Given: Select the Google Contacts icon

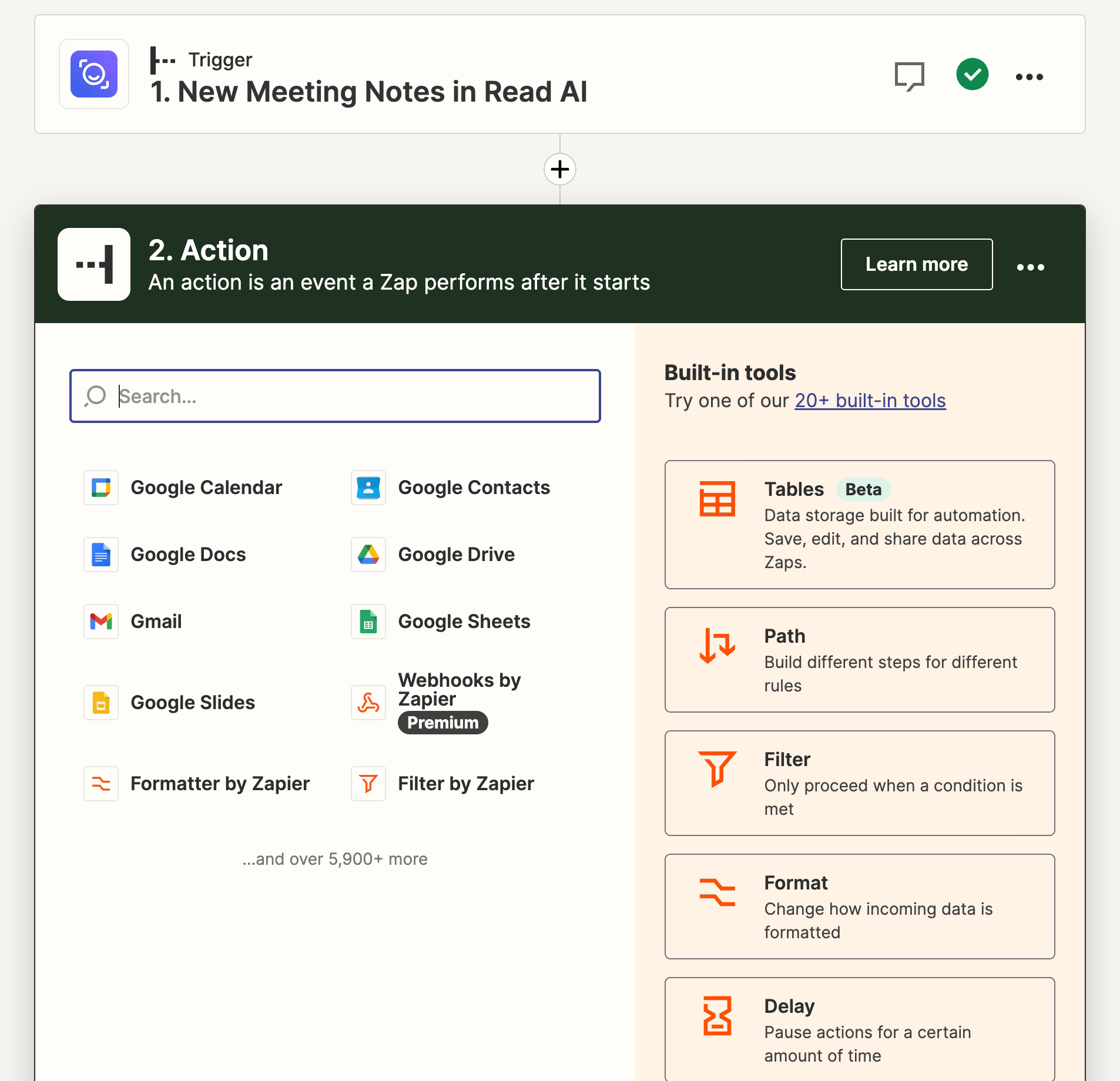Looking at the screenshot, I should point(368,488).
